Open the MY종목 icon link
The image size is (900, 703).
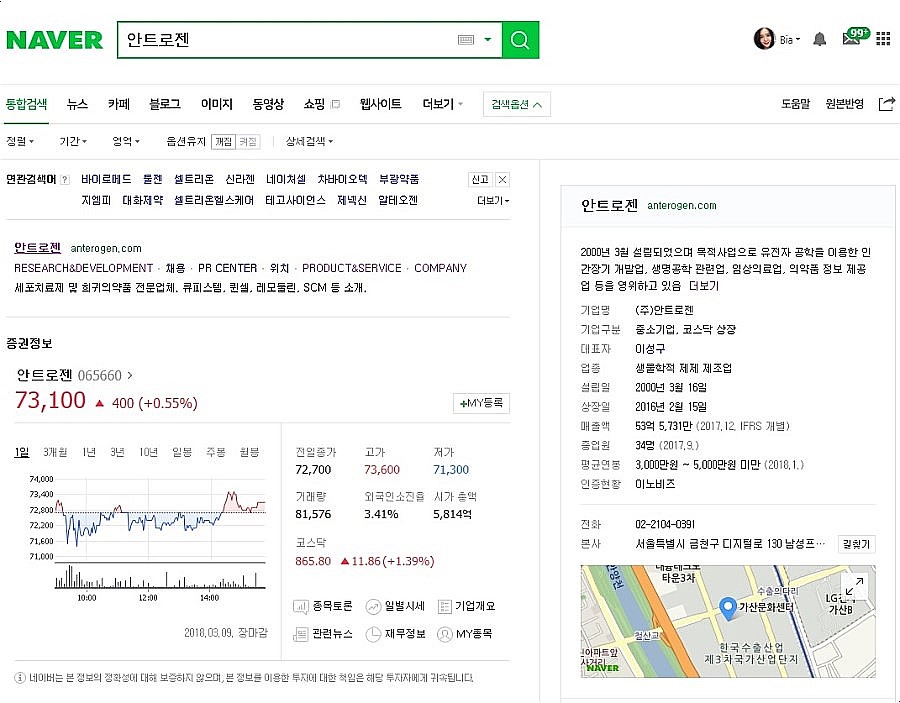464,634
